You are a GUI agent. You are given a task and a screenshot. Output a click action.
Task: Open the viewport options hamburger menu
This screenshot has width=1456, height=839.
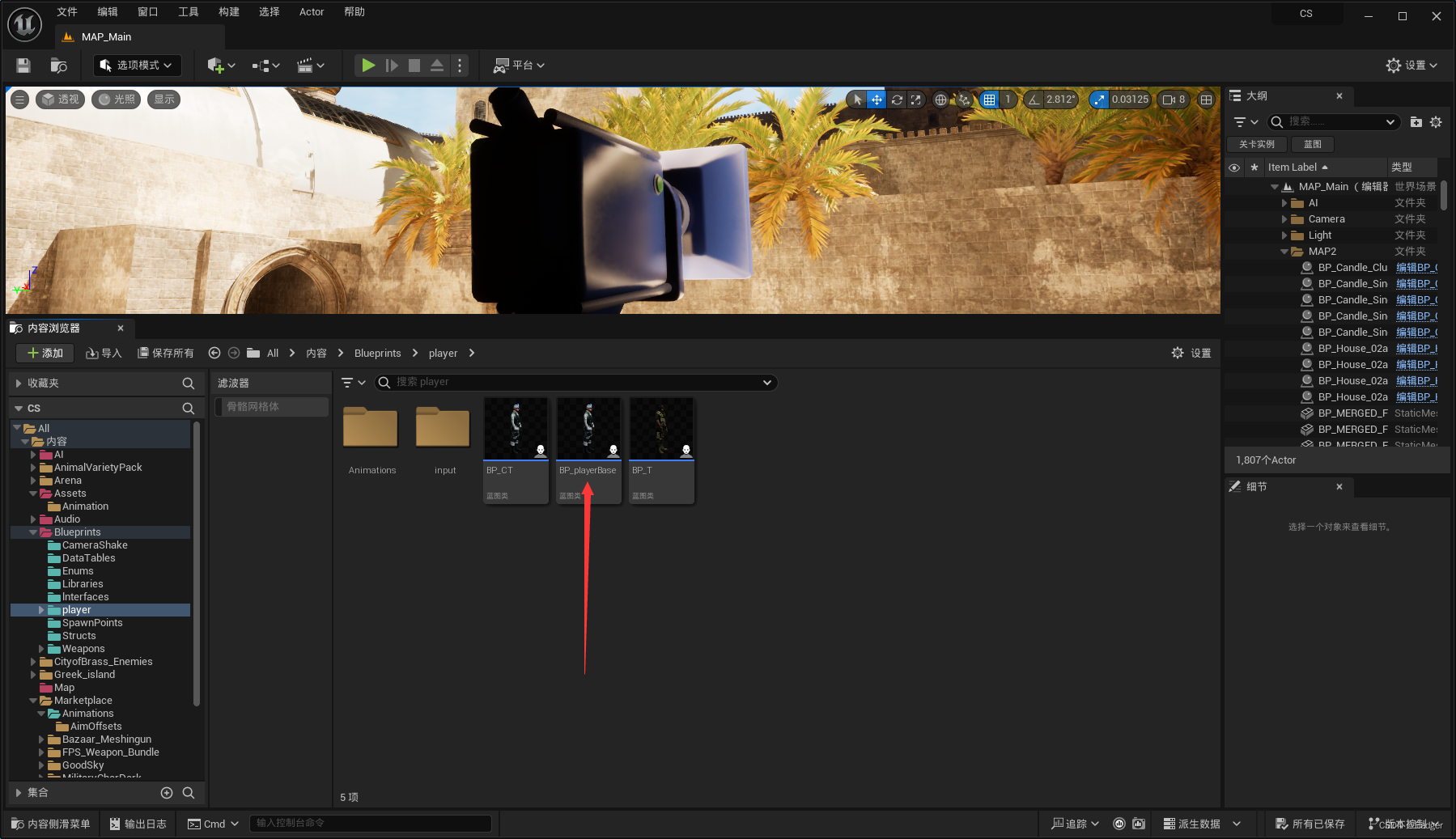[20, 100]
